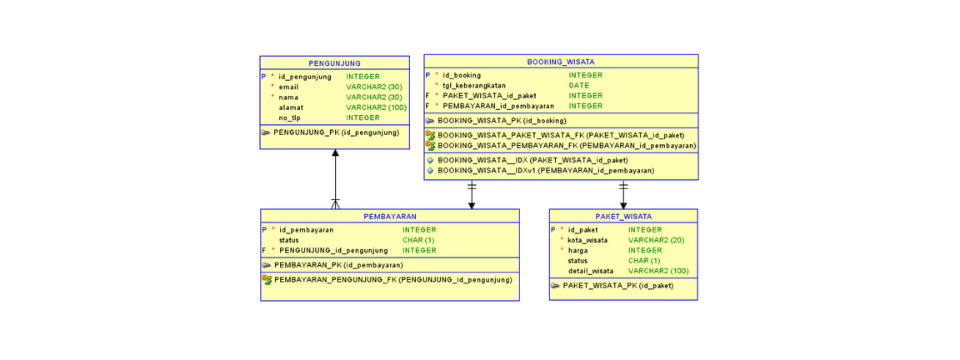Select the PAKET_WISATA table title
This screenshot has width=960, height=360.
tap(623, 216)
